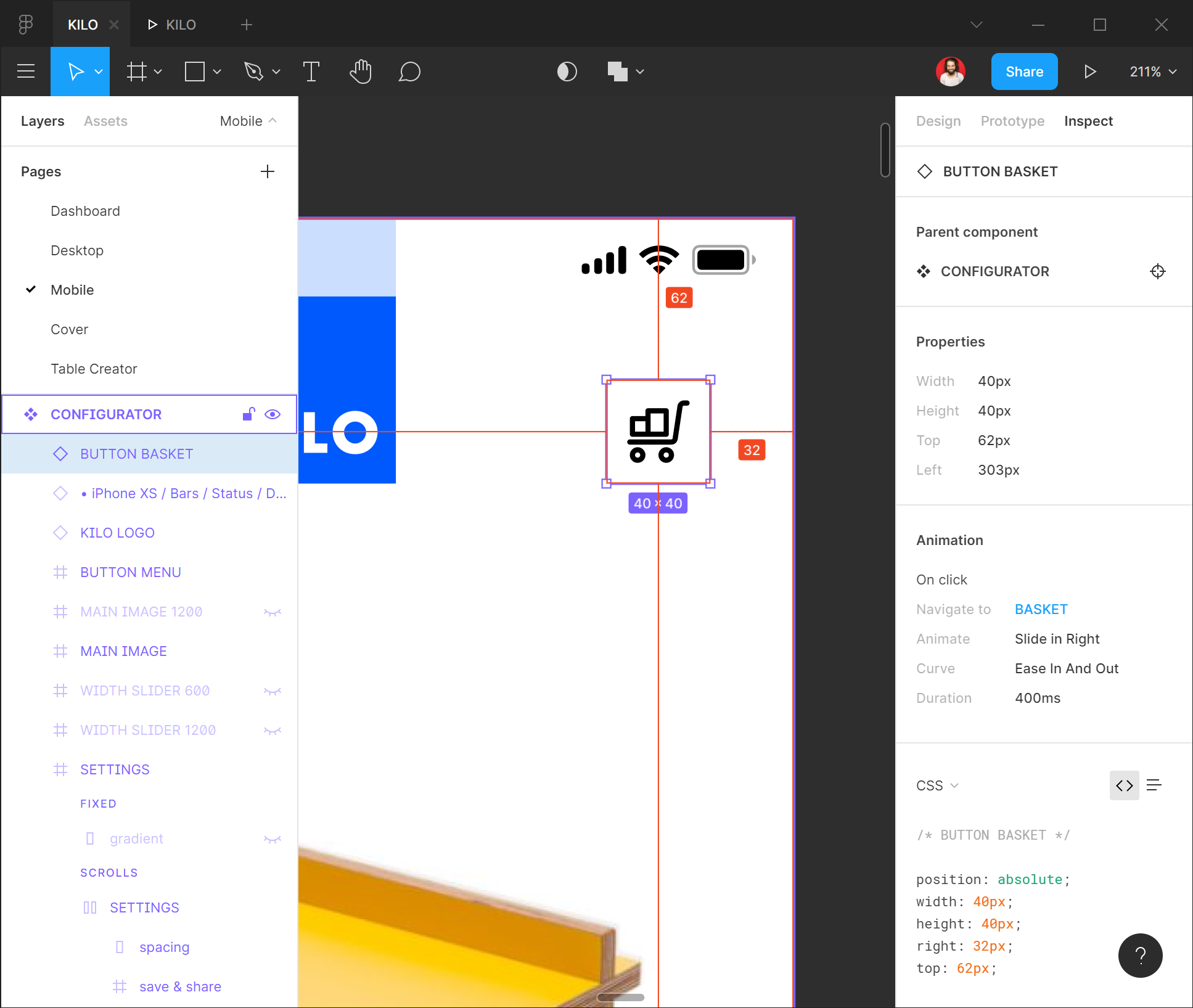Click the canvas vertical scrollbar
The width and height of the screenshot is (1193, 1008).
885,150
